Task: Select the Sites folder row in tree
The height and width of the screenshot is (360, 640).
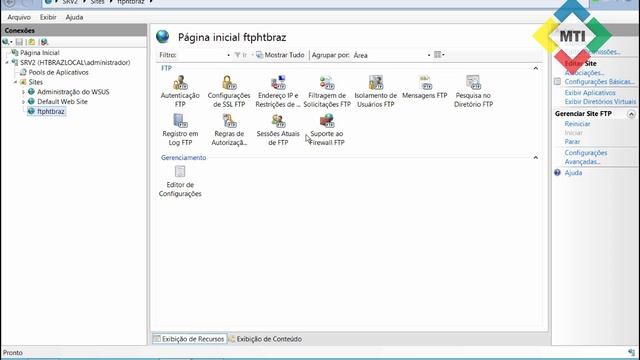Action: pyautogui.click(x=36, y=82)
